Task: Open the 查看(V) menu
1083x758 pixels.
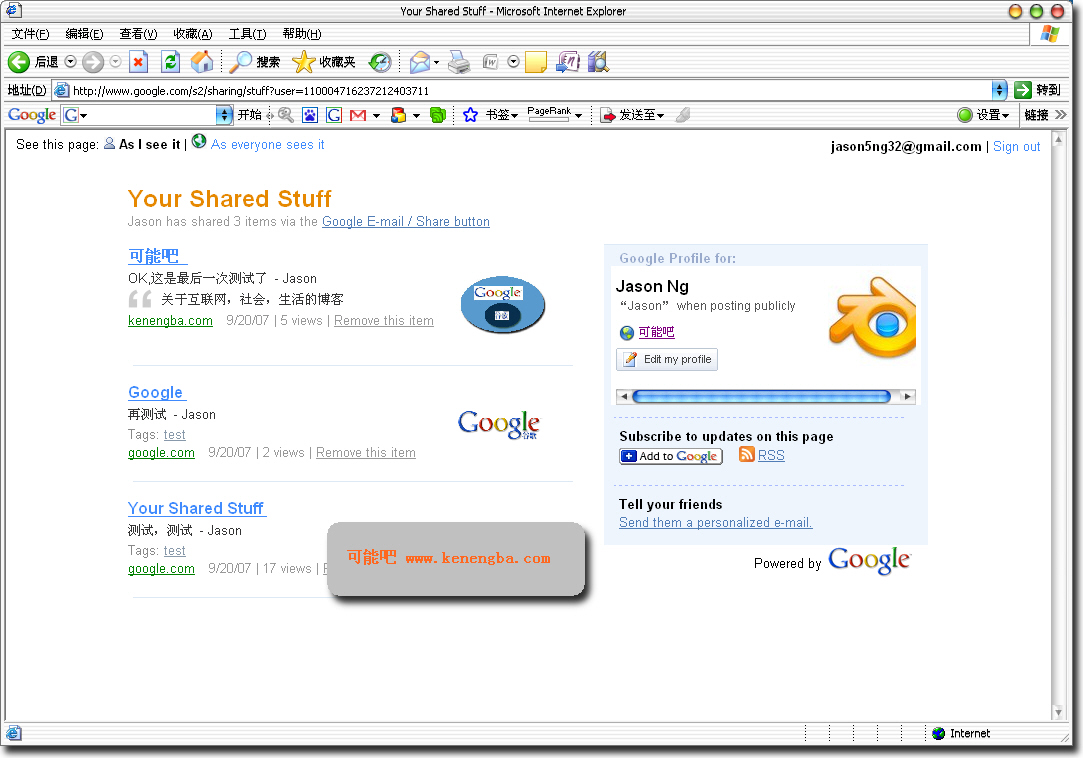Action: coord(138,34)
